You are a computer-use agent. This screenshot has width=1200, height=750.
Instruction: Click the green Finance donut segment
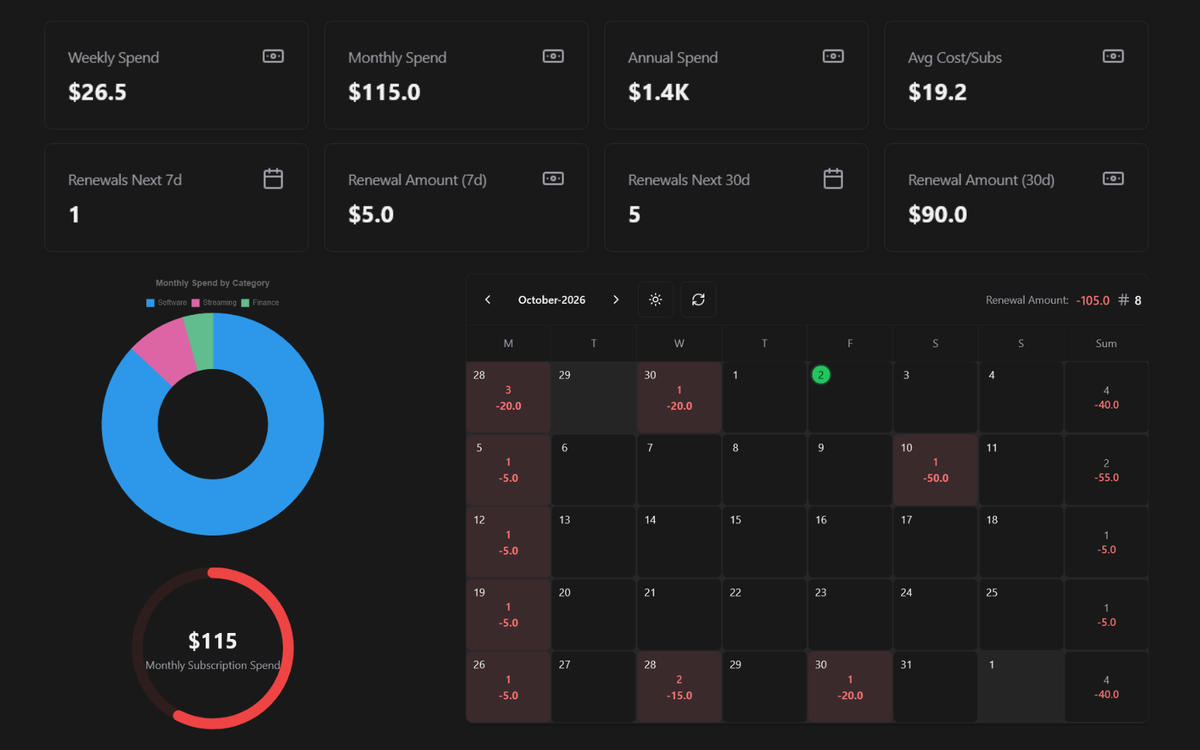[200, 340]
